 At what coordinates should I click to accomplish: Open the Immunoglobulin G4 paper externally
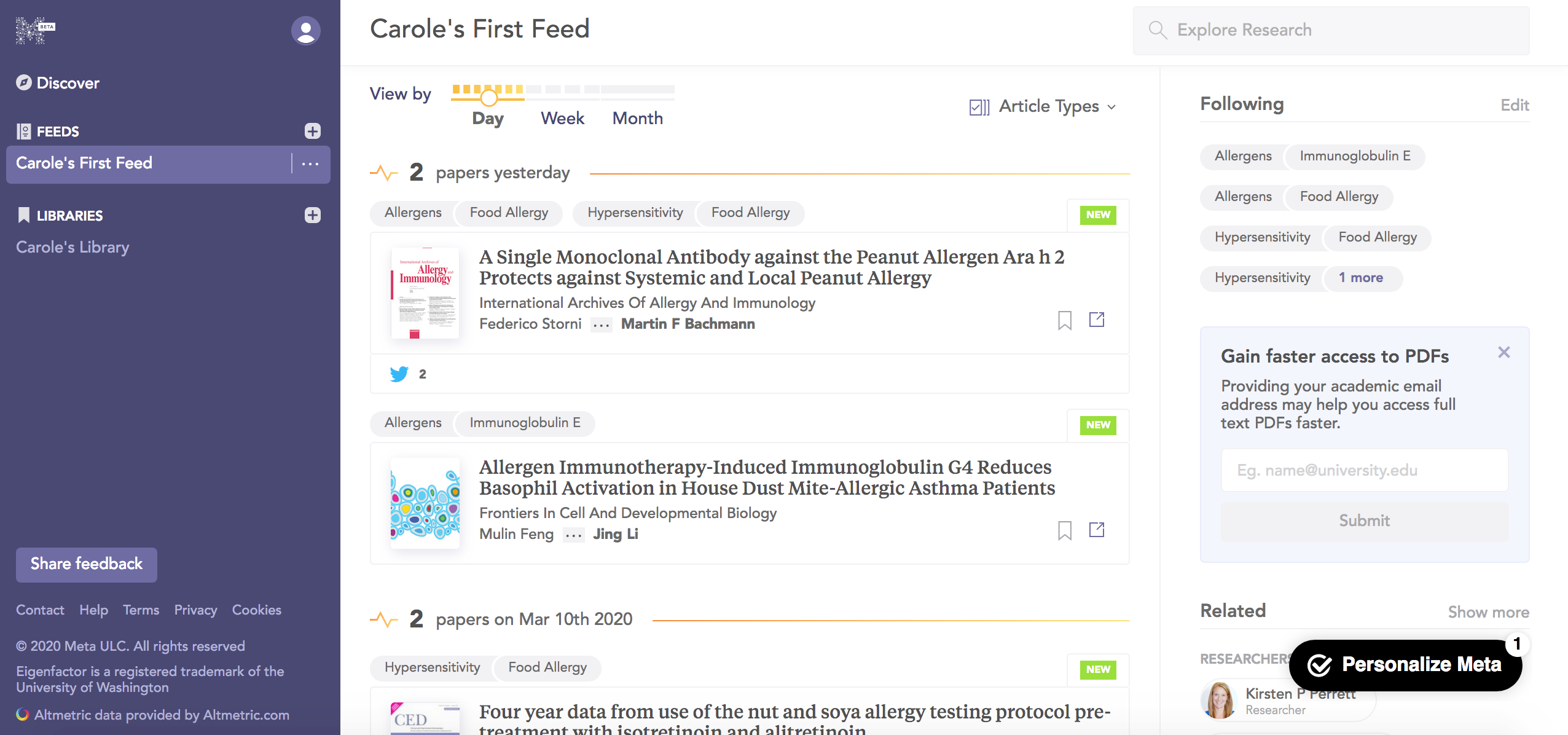[1097, 530]
